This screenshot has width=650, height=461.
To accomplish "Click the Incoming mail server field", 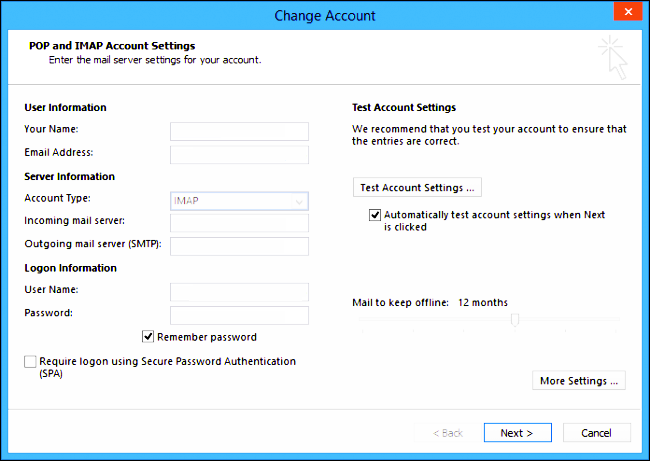I will pos(239,223).
